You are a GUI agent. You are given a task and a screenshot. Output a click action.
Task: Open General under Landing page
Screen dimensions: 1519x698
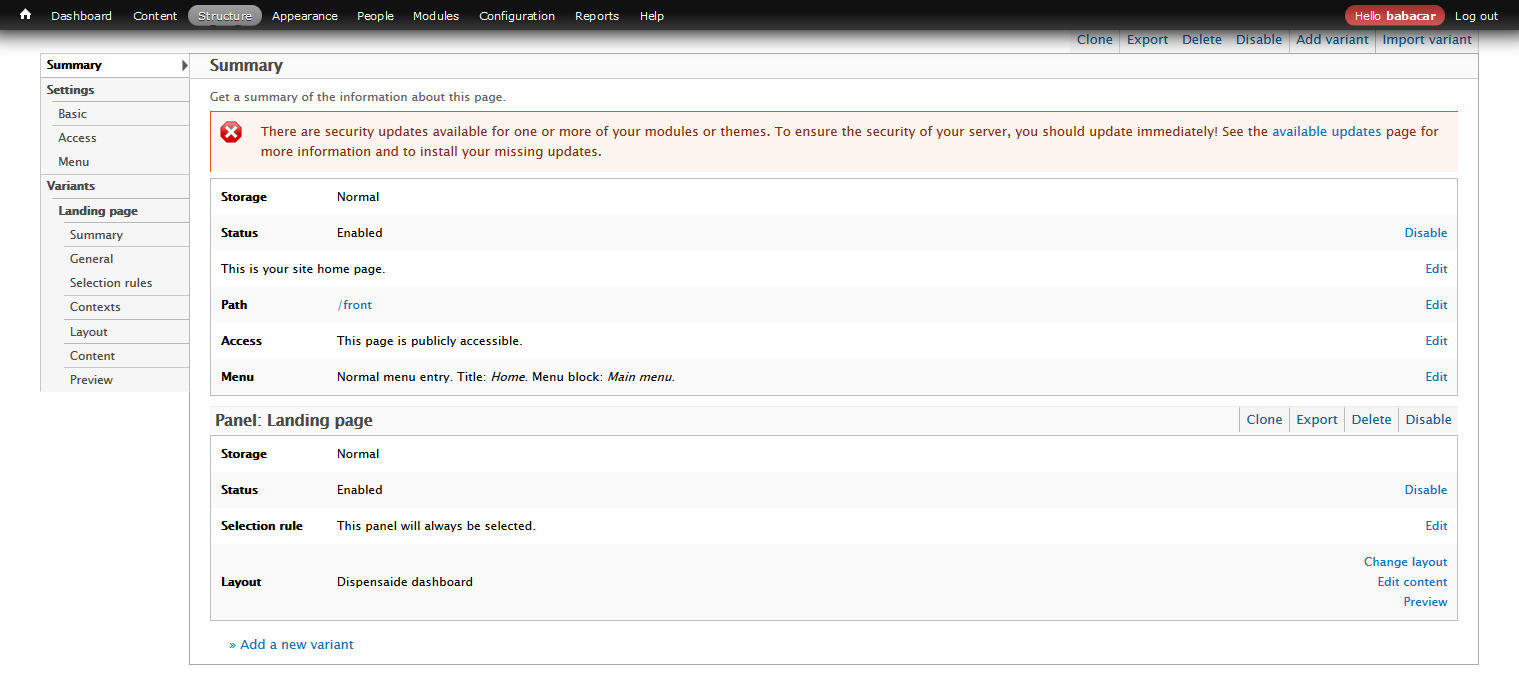coord(92,259)
